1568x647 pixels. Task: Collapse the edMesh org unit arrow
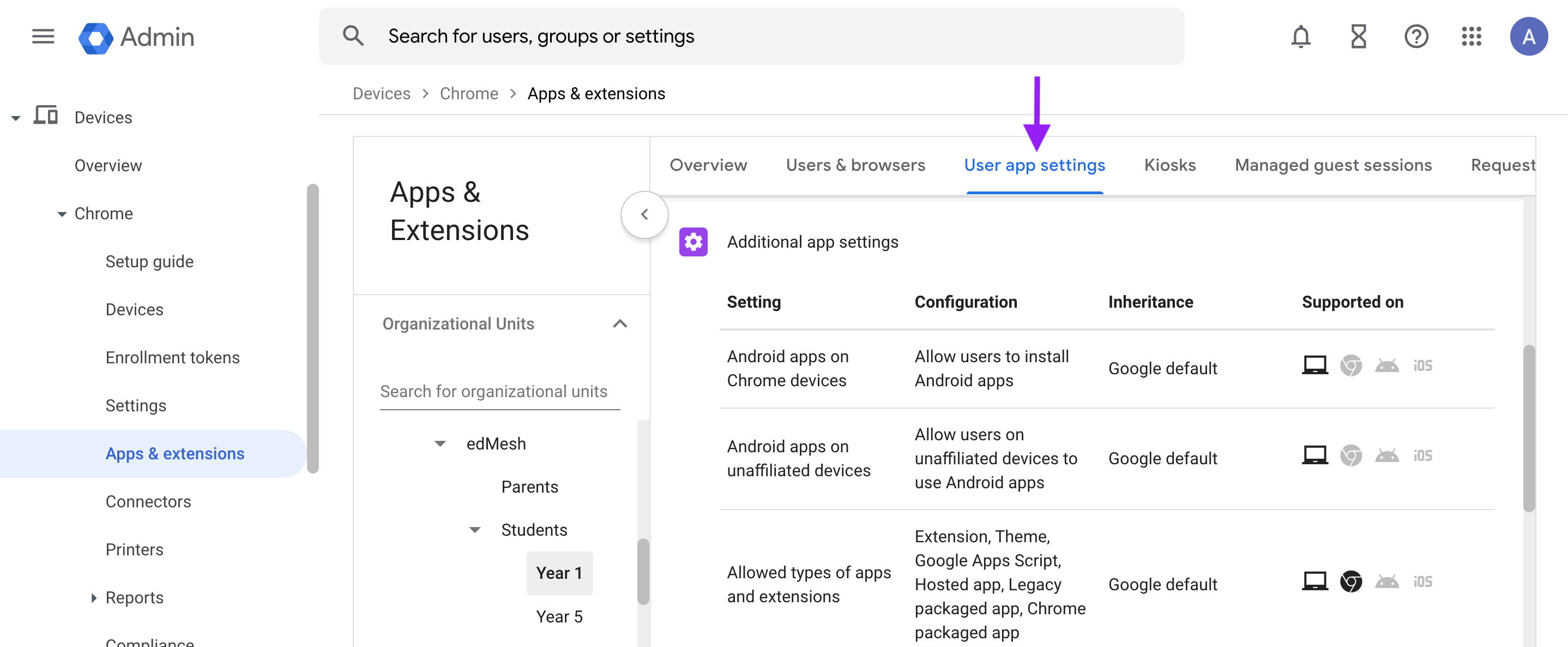point(440,444)
